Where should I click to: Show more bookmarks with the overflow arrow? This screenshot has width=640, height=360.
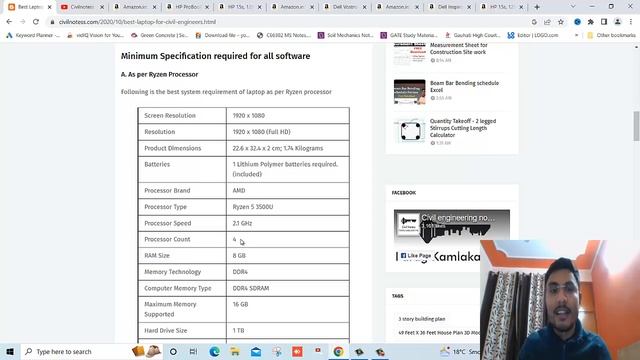576,36
